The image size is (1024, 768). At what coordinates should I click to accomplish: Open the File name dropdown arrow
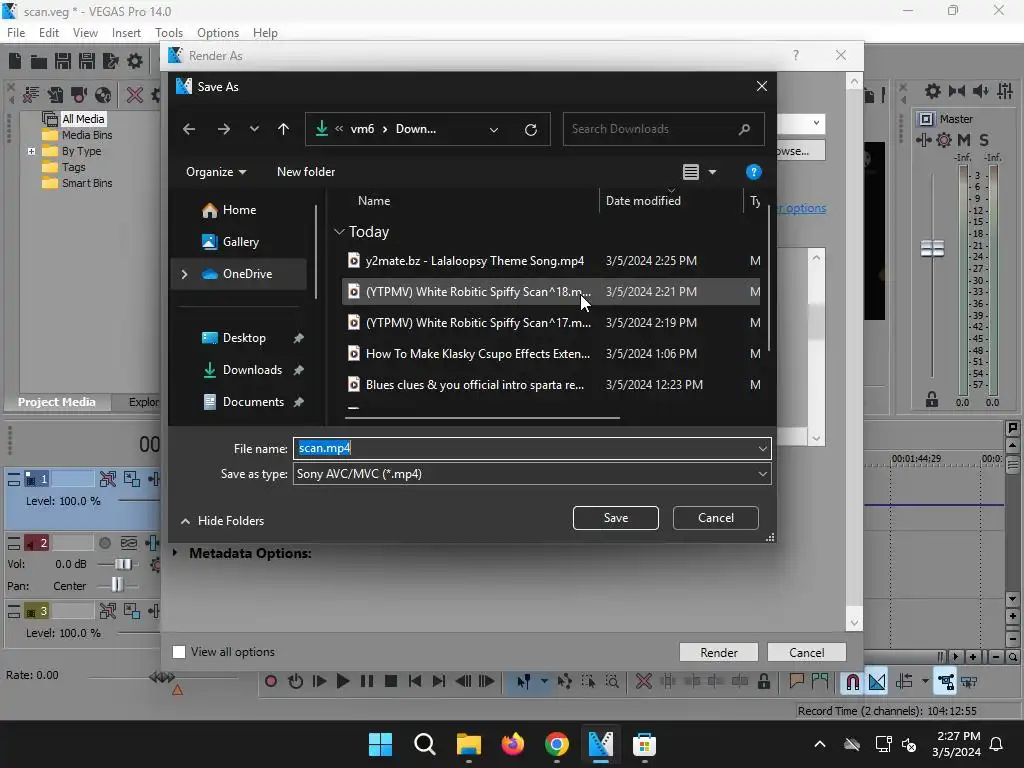coord(762,449)
